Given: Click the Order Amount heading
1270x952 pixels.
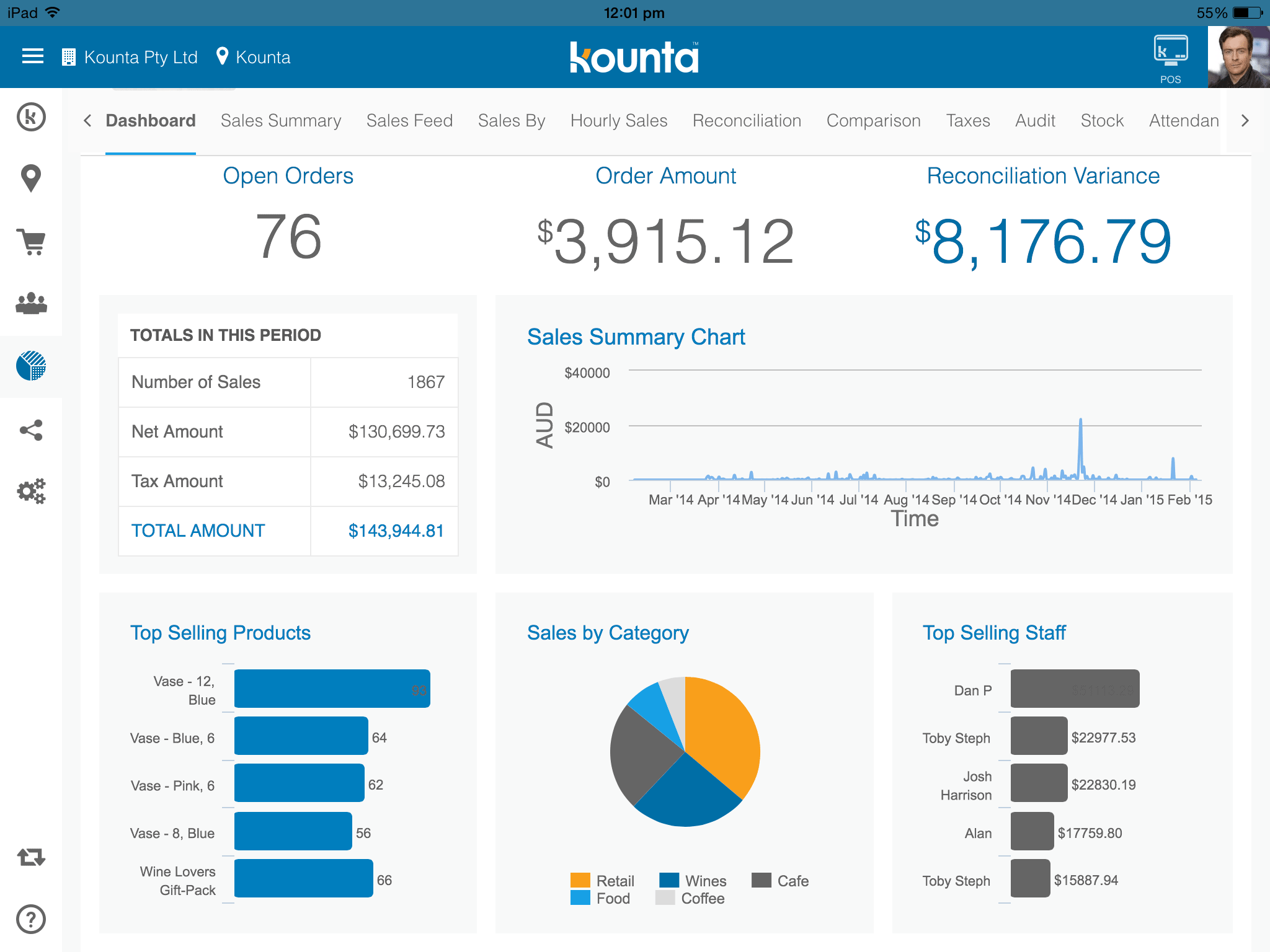Looking at the screenshot, I should coord(666,176).
